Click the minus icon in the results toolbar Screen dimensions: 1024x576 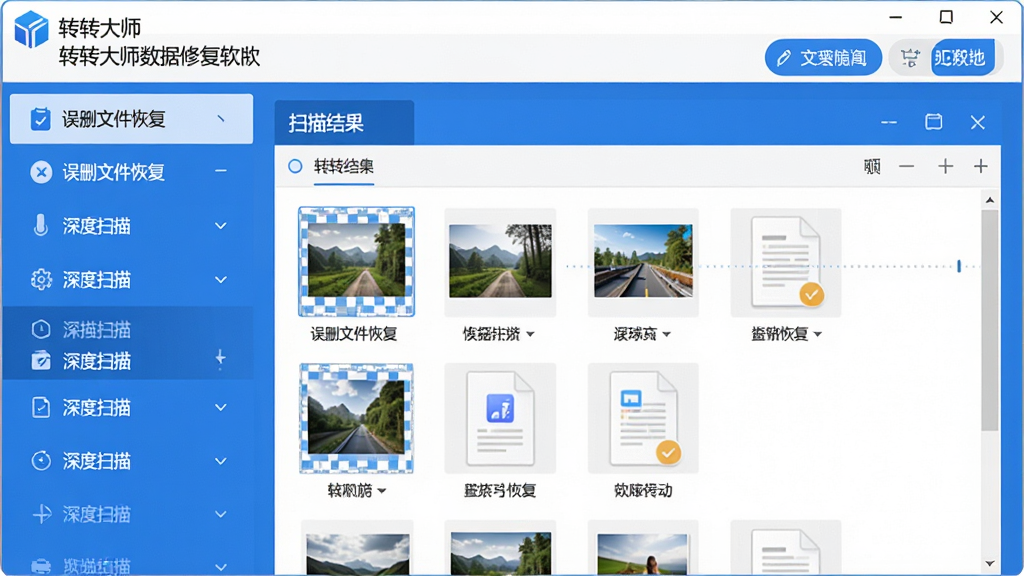point(906,167)
